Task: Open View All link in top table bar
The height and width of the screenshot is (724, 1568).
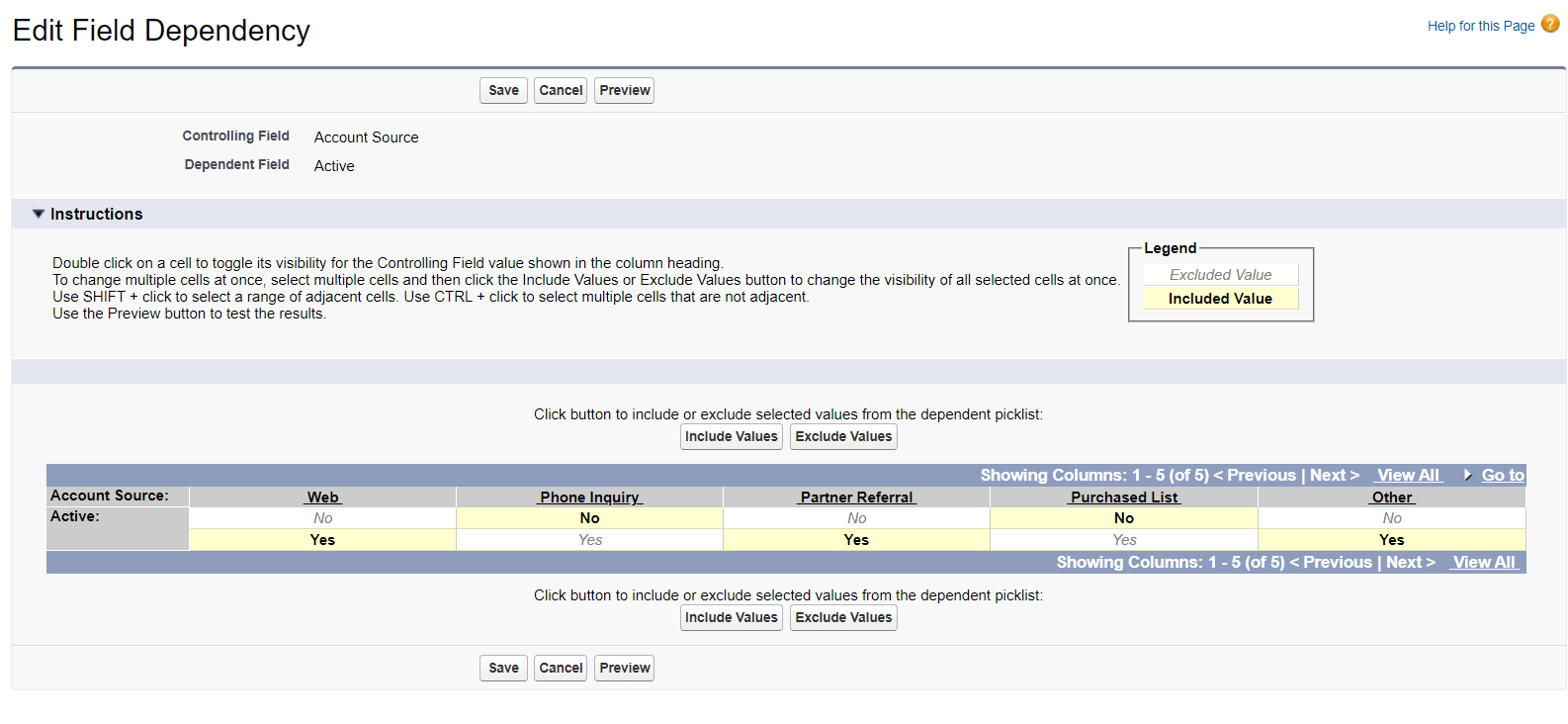Action: pyautogui.click(x=1408, y=476)
